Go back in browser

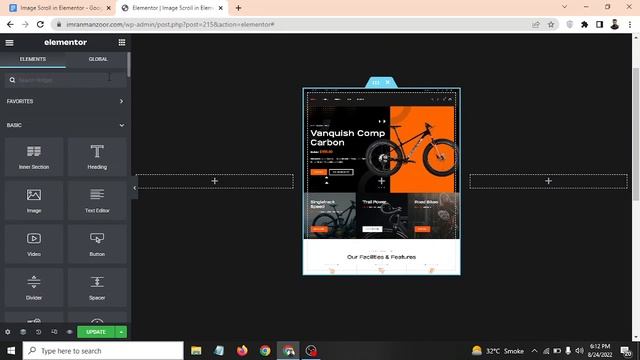coord(10,24)
